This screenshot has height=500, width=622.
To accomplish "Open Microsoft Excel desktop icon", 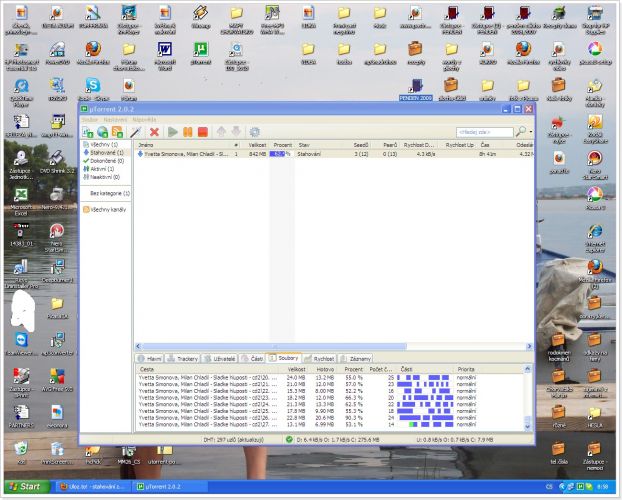I will tap(21, 202).
